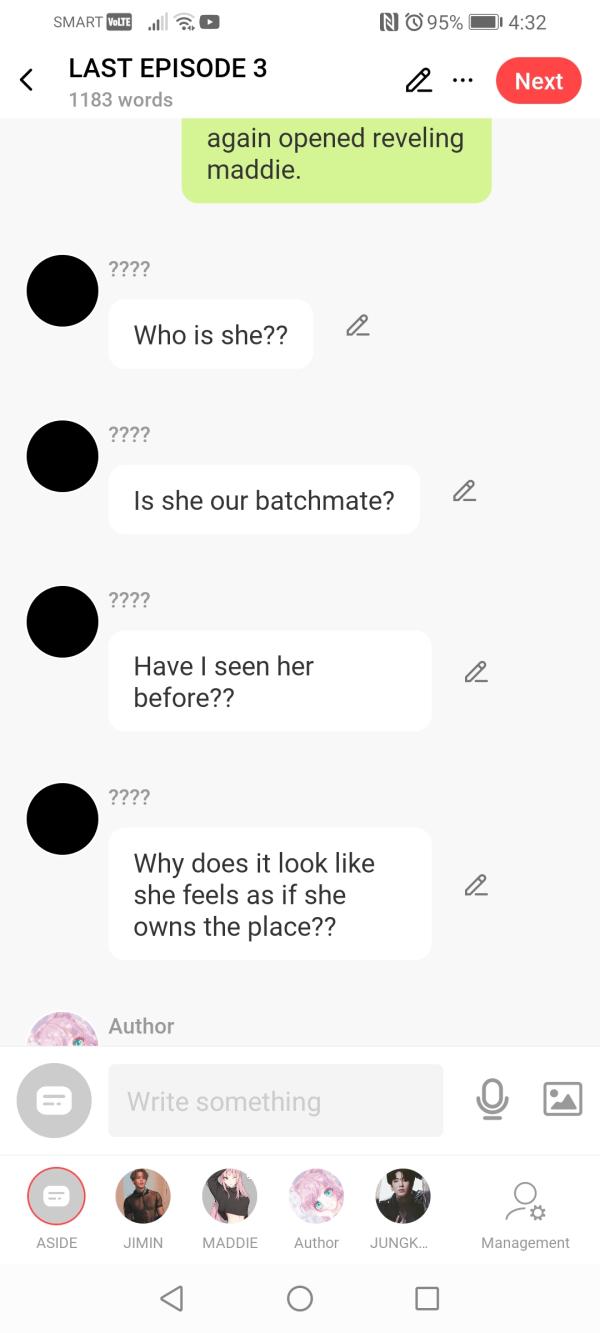
Task: Open the image picker icon
Action: click(x=562, y=1099)
